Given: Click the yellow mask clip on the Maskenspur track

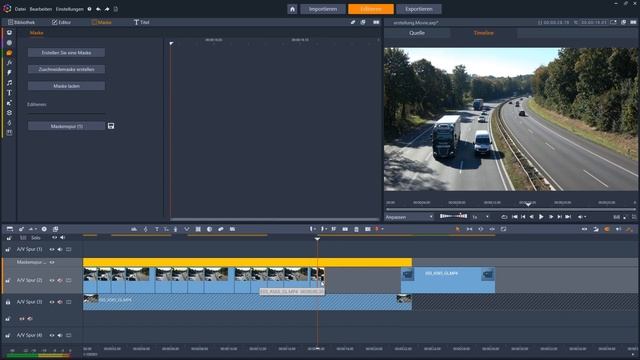Looking at the screenshot, I should [247, 262].
